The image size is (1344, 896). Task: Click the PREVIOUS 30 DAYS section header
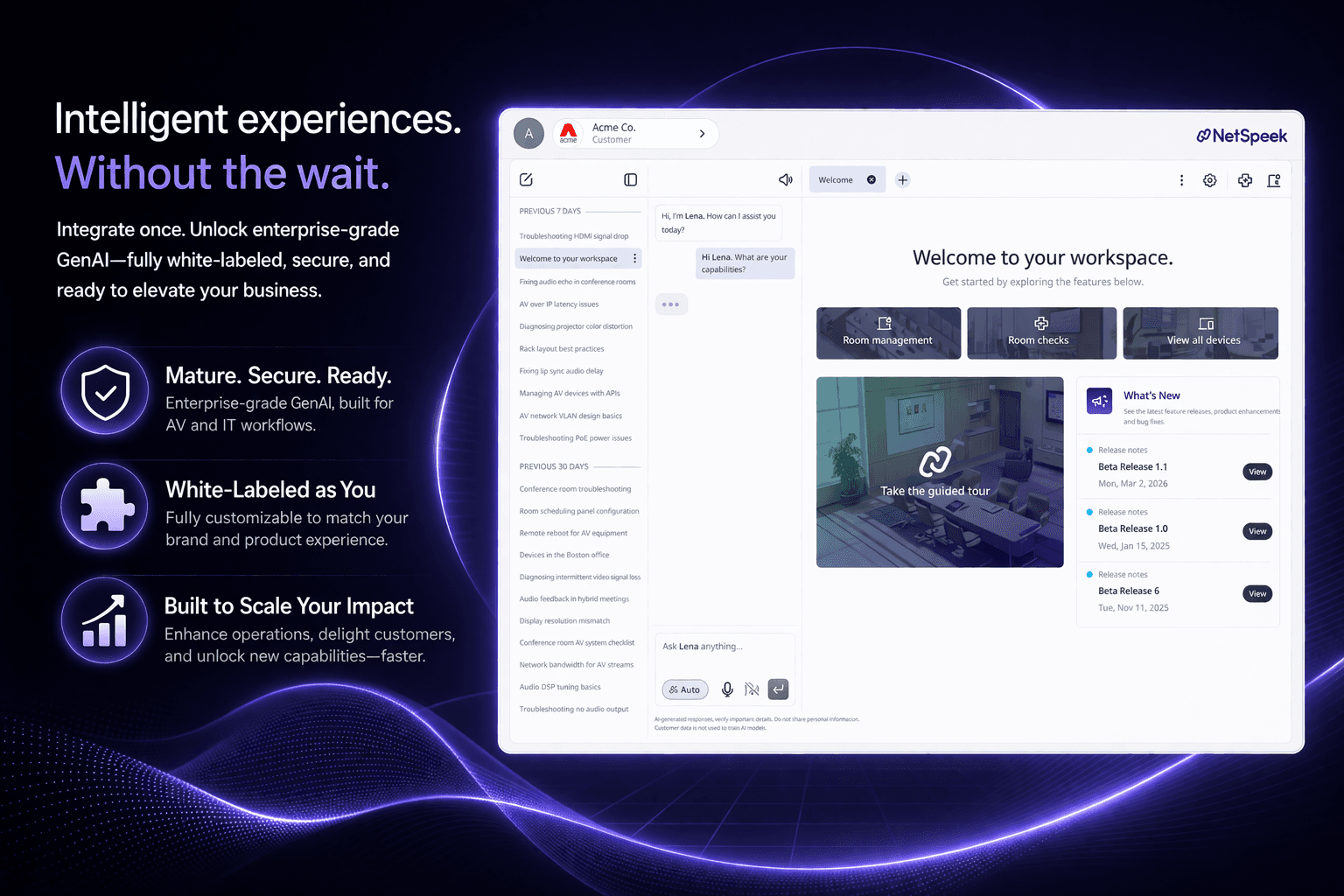pyautogui.click(x=554, y=466)
